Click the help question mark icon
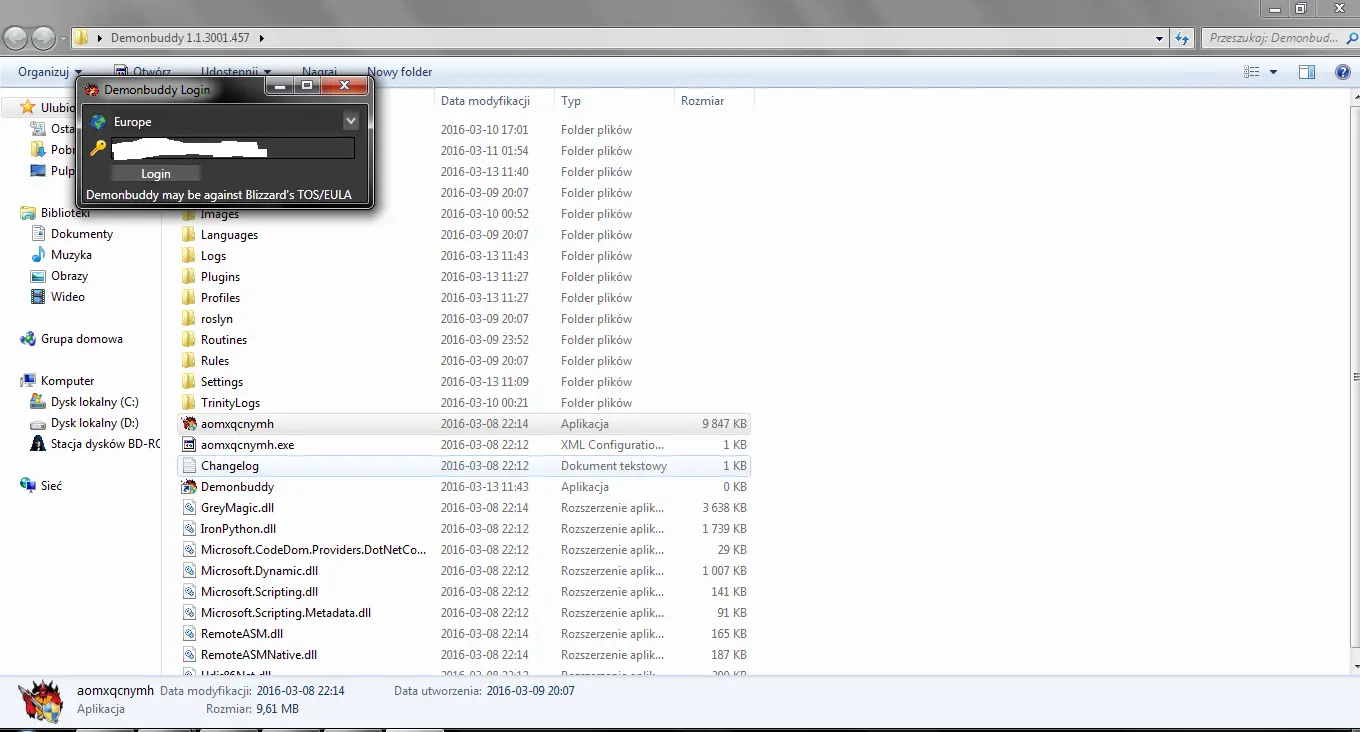The height and width of the screenshot is (732, 1360). pos(1342,72)
